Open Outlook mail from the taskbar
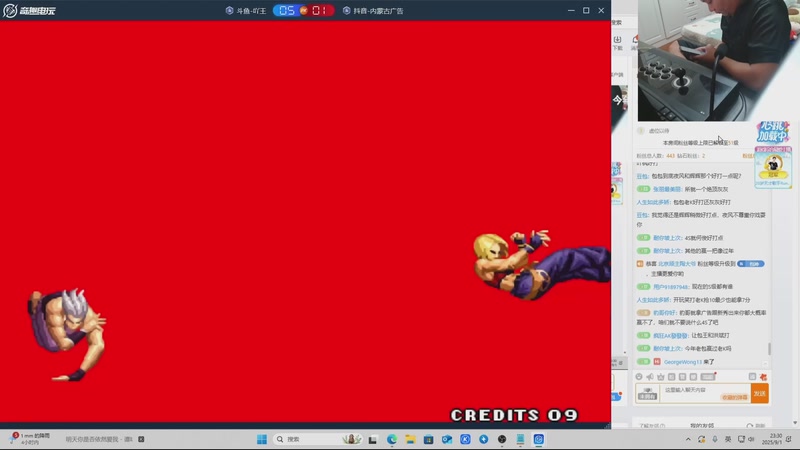Viewport: 800px width, 450px height. tap(447, 439)
